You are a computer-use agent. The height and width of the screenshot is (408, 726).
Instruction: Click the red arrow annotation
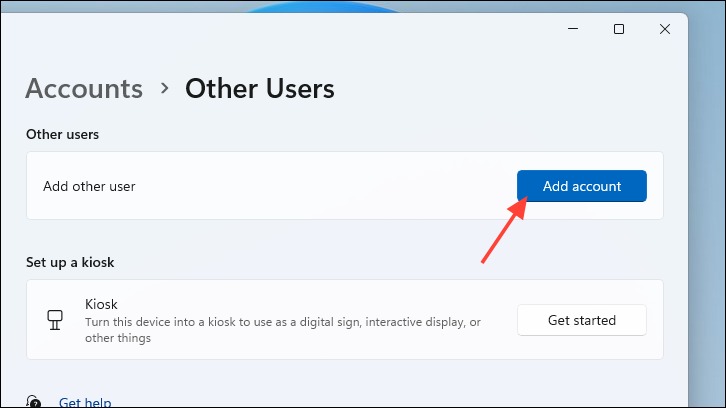[x=504, y=230]
